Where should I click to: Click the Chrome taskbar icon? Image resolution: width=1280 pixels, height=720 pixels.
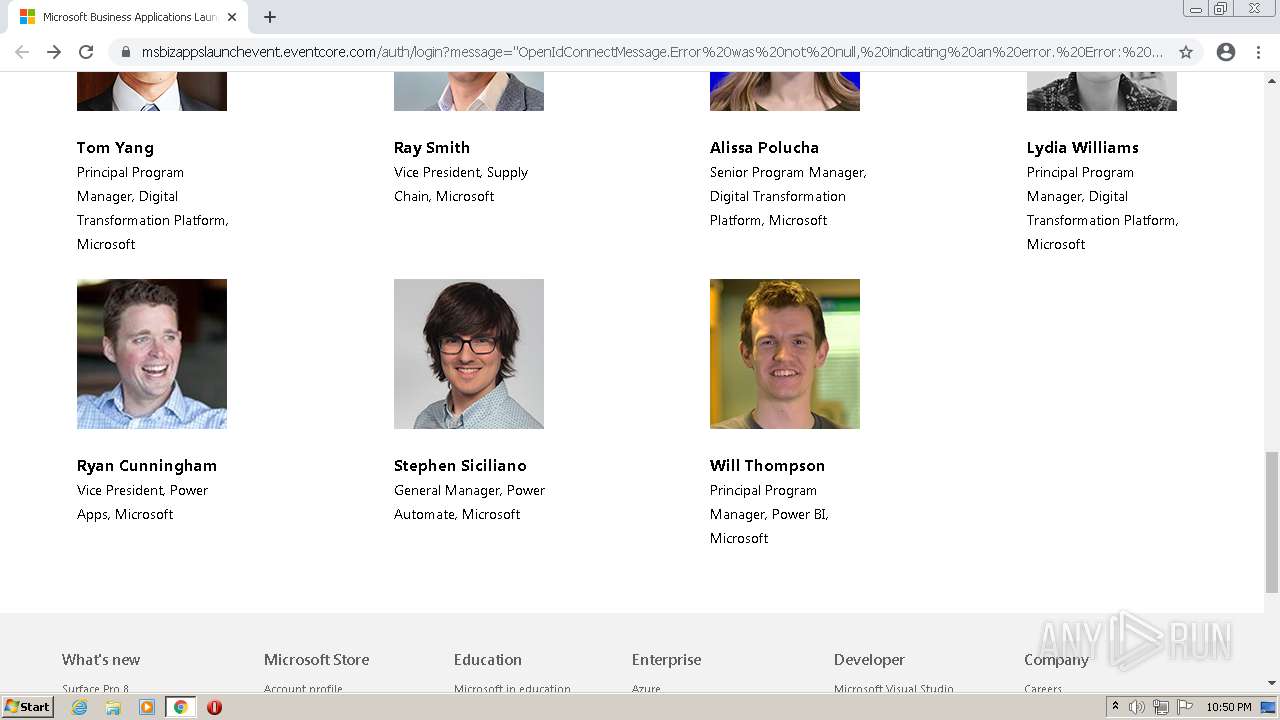click(181, 707)
